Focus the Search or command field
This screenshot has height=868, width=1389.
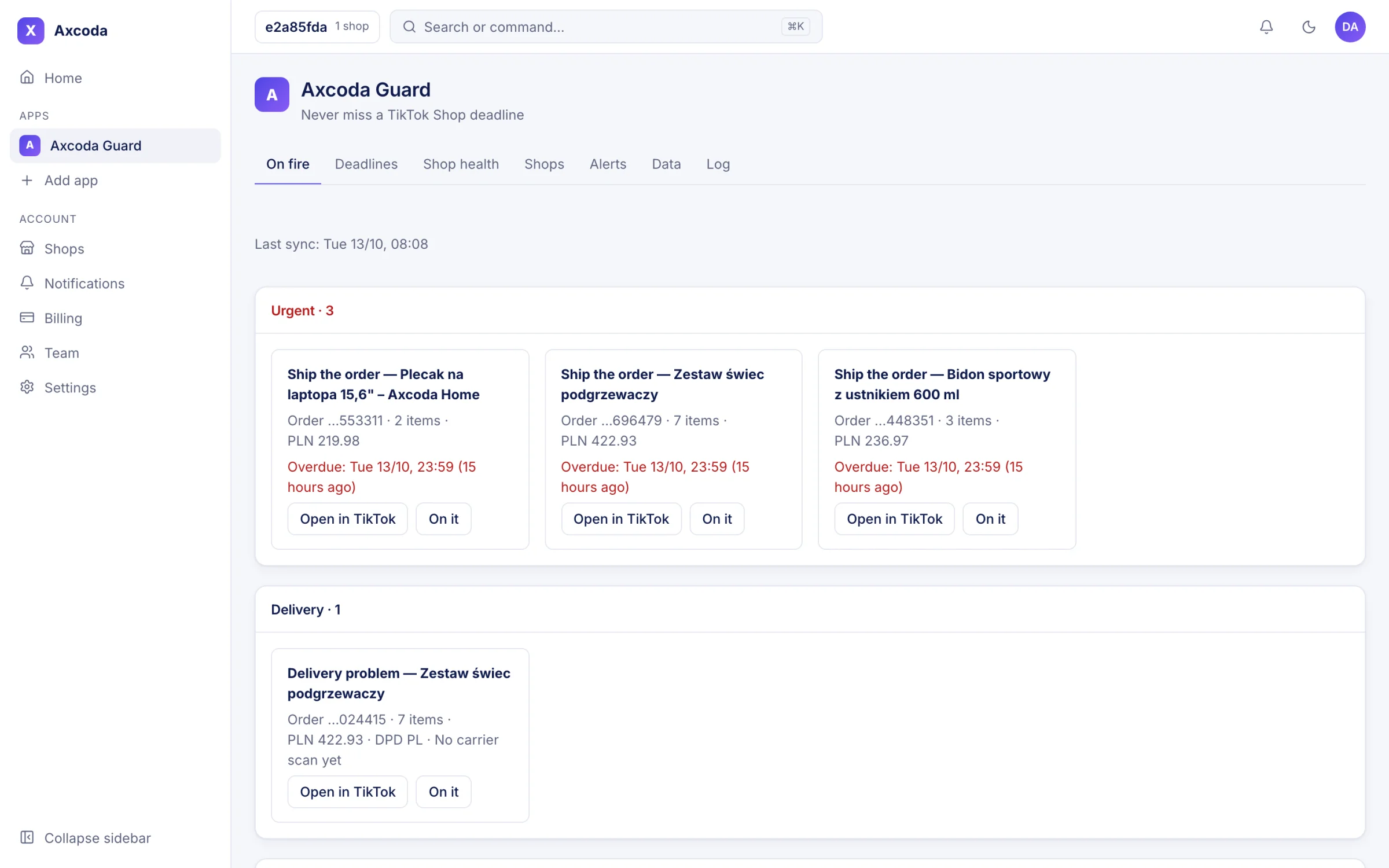tap(606, 27)
